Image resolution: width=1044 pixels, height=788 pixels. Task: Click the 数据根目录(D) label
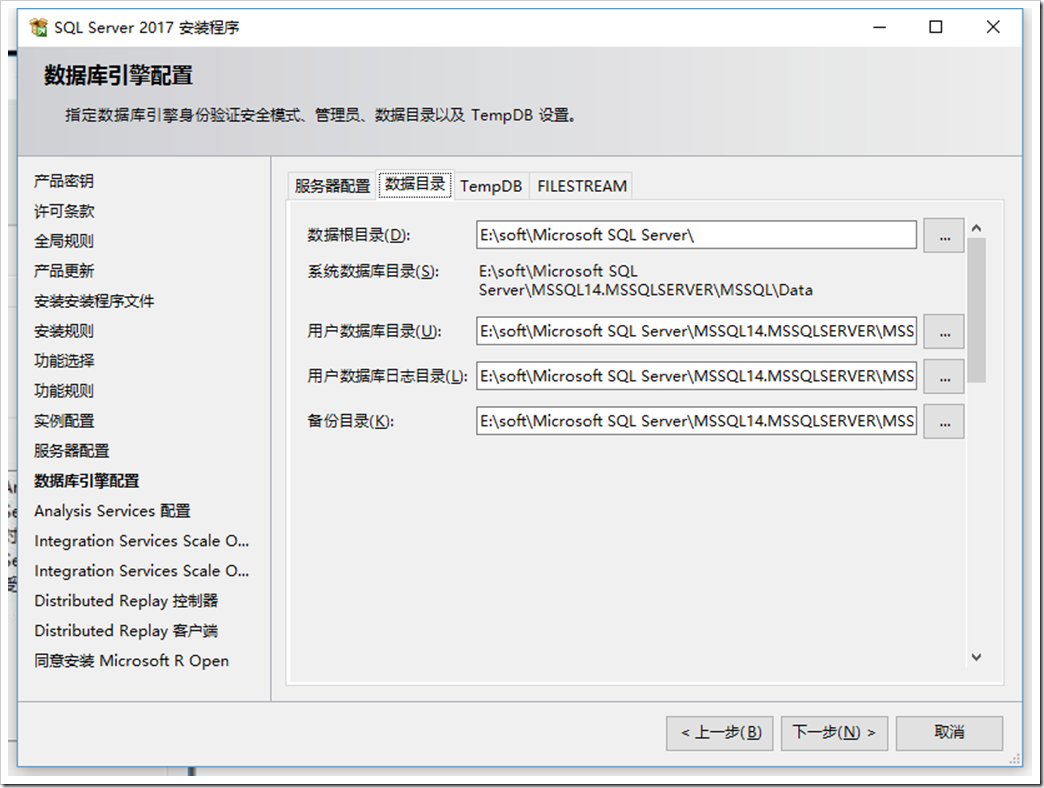pos(358,235)
